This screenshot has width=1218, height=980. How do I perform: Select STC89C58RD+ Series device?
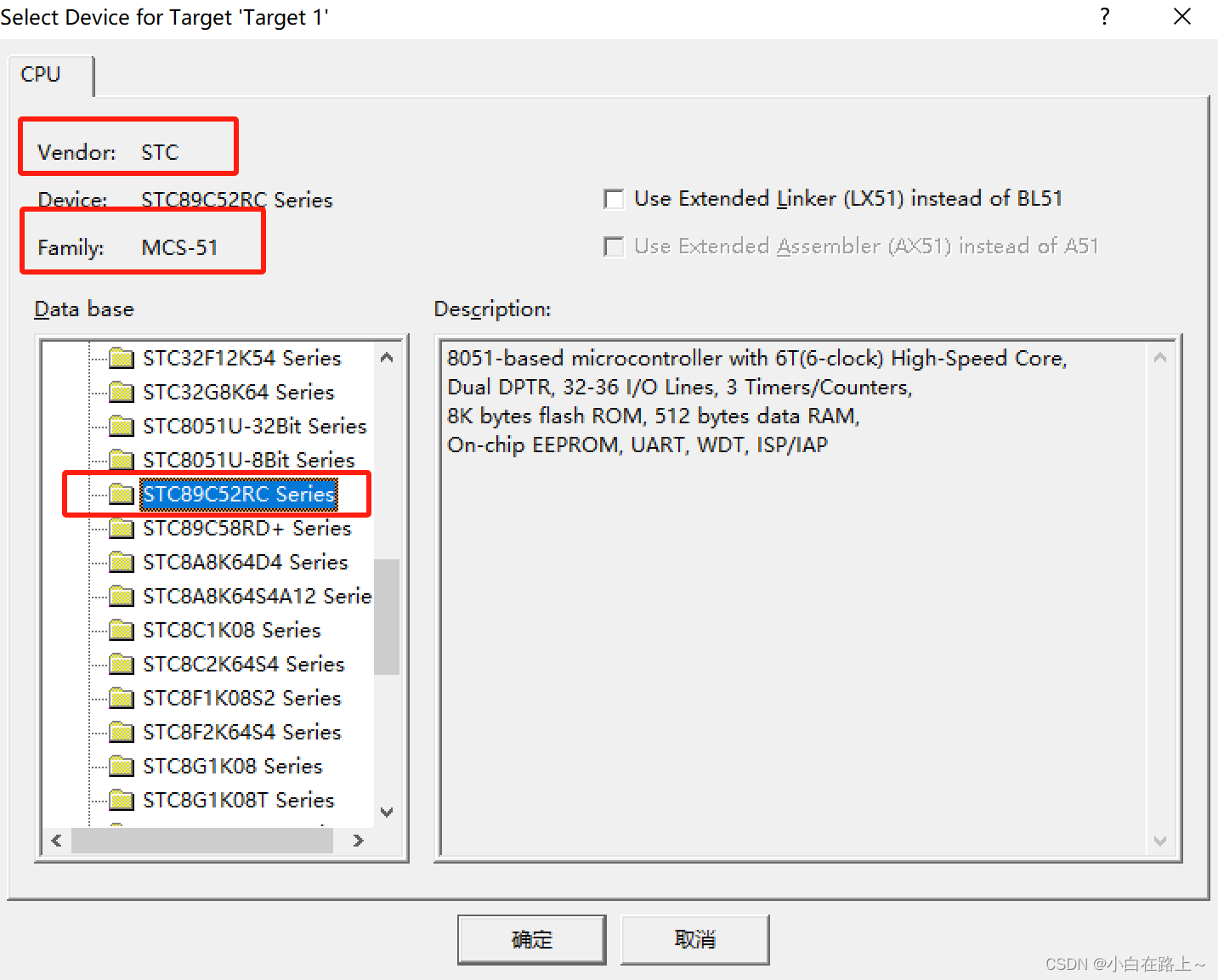(246, 528)
